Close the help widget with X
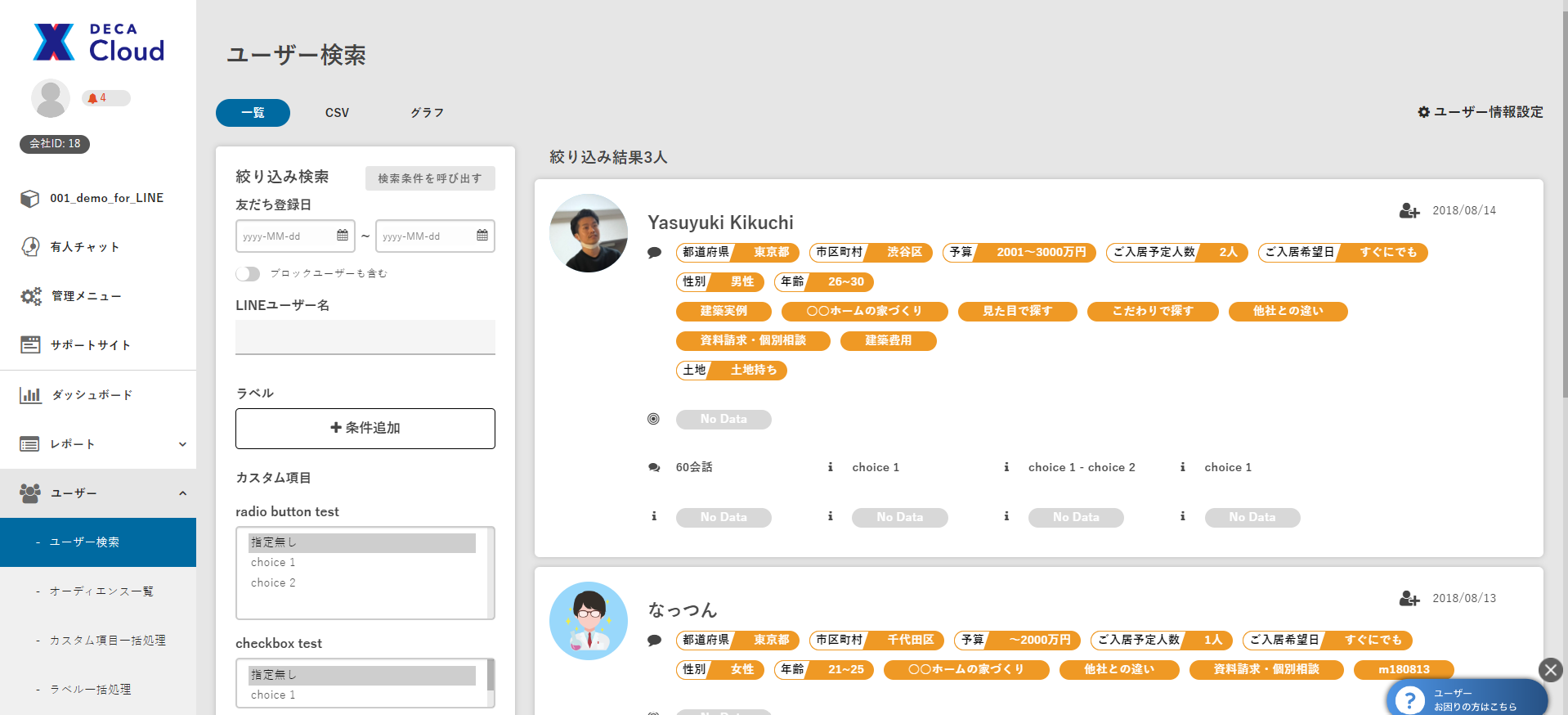Image resolution: width=1568 pixels, height=715 pixels. pyautogui.click(x=1550, y=670)
